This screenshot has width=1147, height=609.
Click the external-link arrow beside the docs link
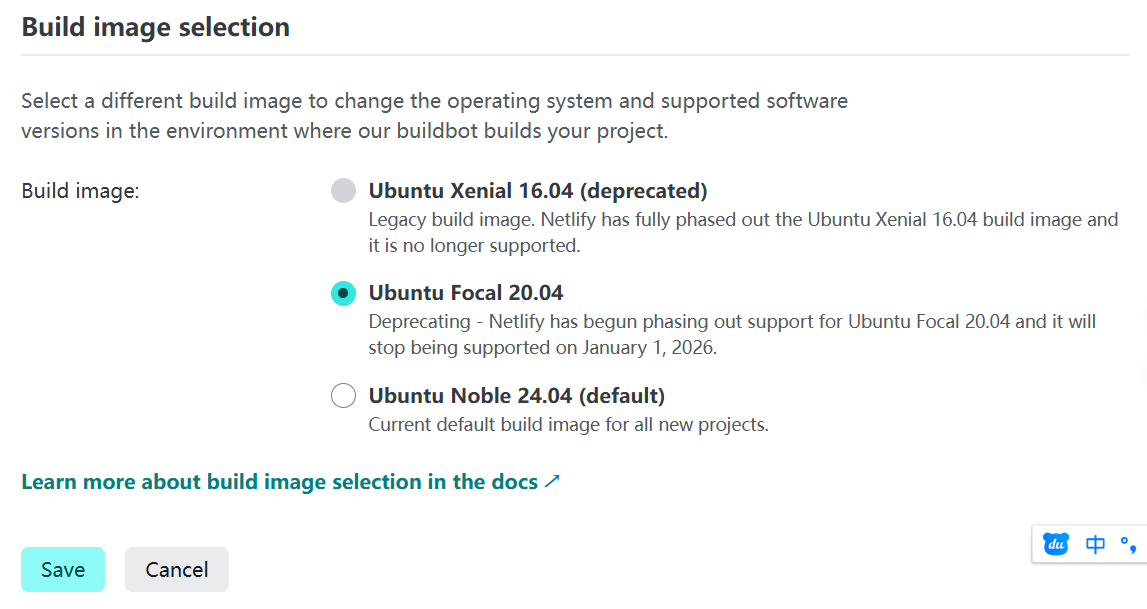tap(551, 481)
